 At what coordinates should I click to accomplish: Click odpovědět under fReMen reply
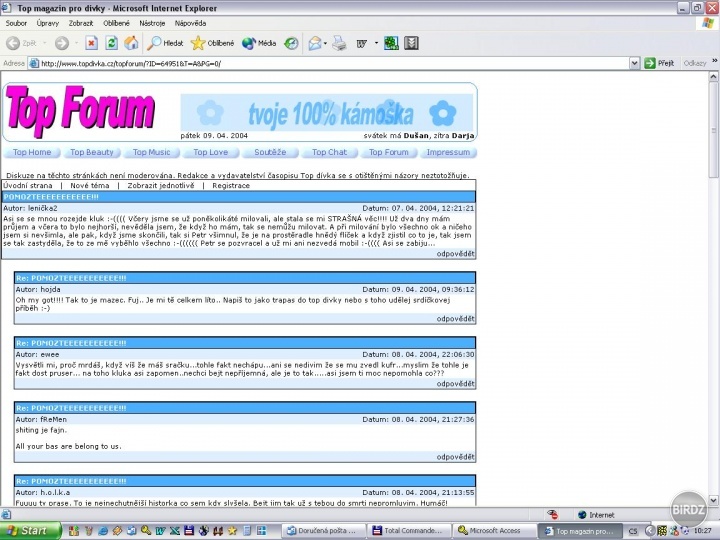[456, 457]
